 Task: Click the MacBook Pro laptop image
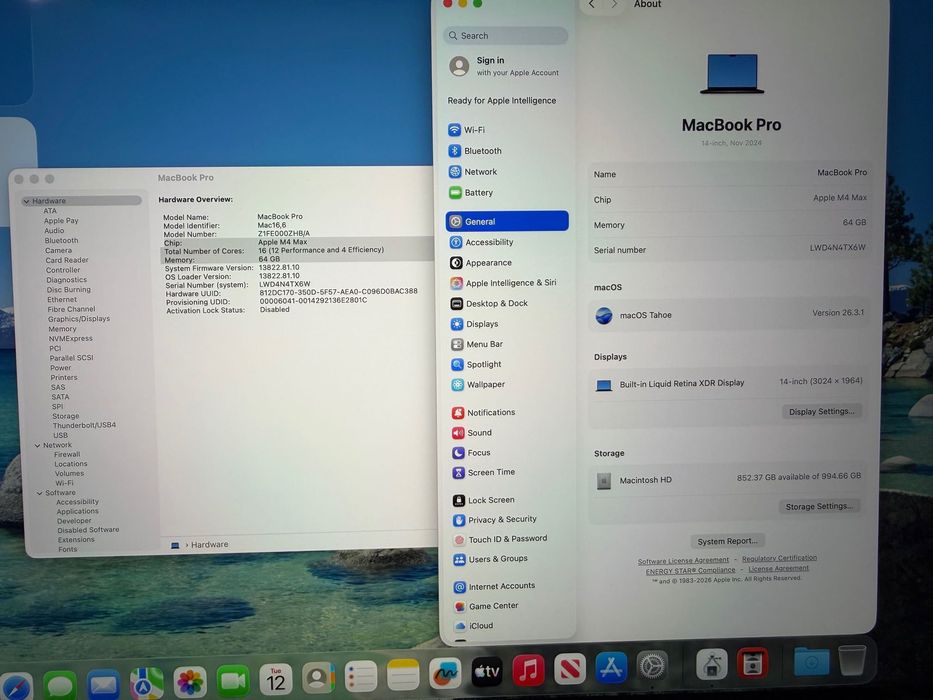(x=732, y=74)
